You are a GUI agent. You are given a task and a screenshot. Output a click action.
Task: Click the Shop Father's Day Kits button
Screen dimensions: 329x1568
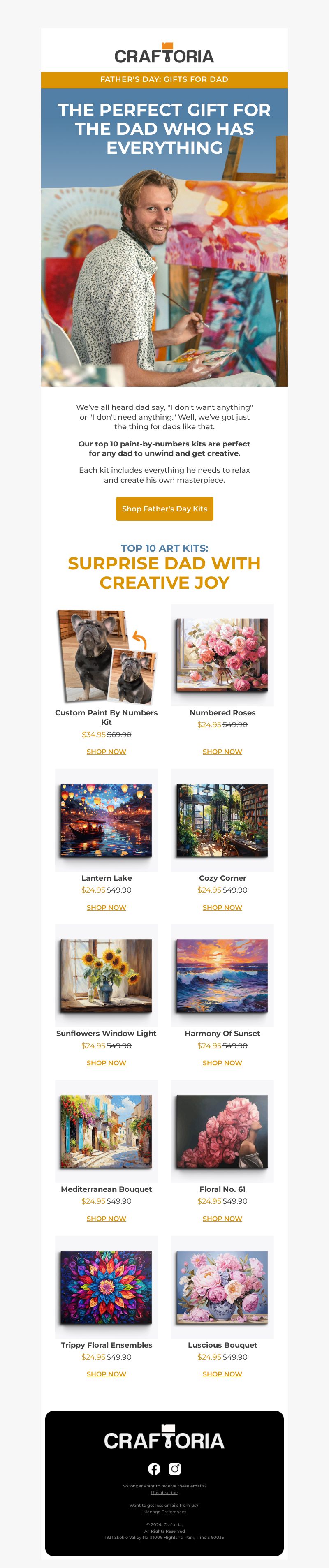(x=164, y=509)
